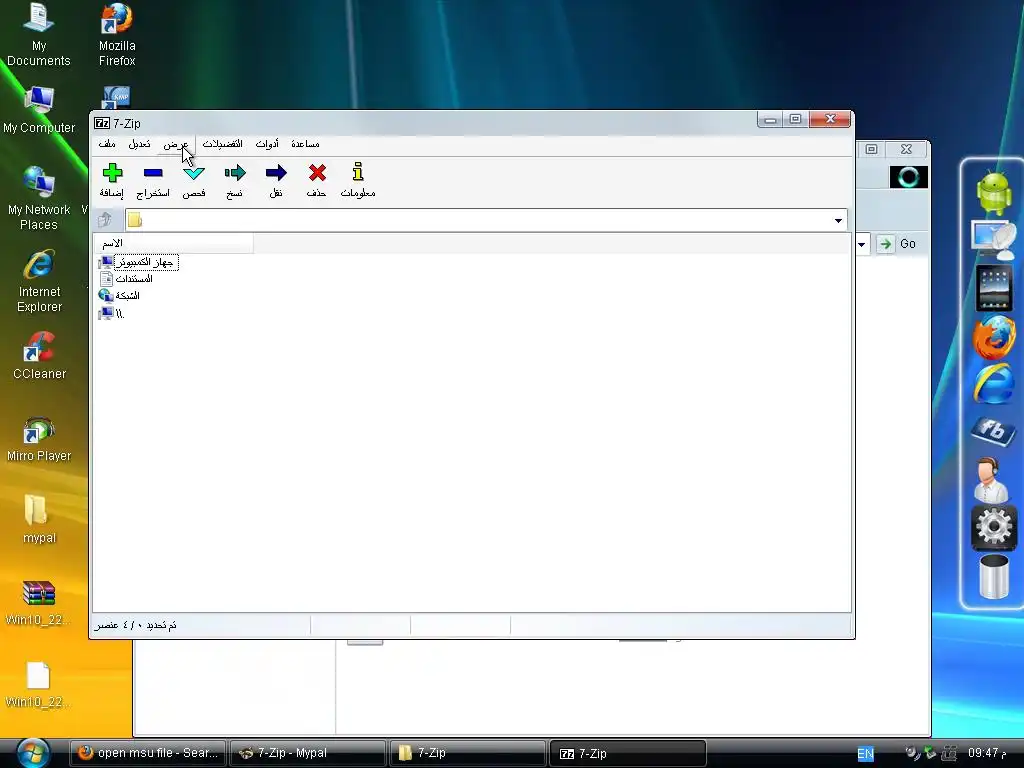Click the iPad tablet dock icon

[x=994, y=288]
